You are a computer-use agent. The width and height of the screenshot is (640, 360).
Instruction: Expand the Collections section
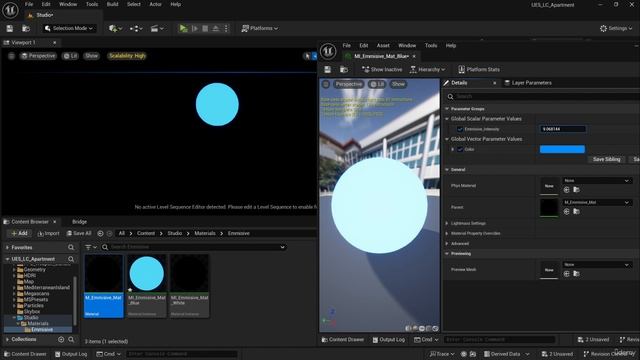click(7, 339)
